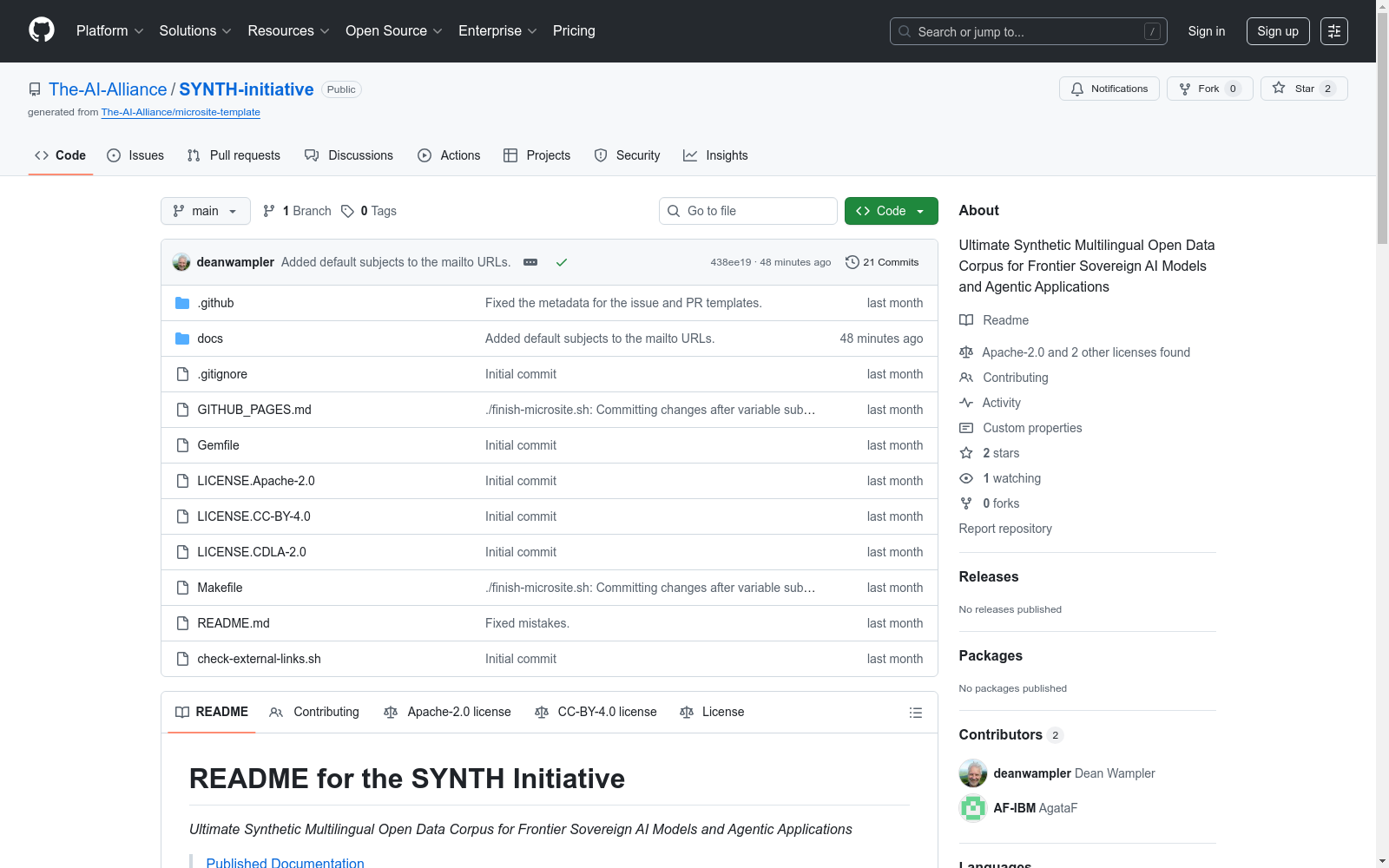Expand the Resources menu
Viewport: 1389px width, 868px height.
coord(288,31)
